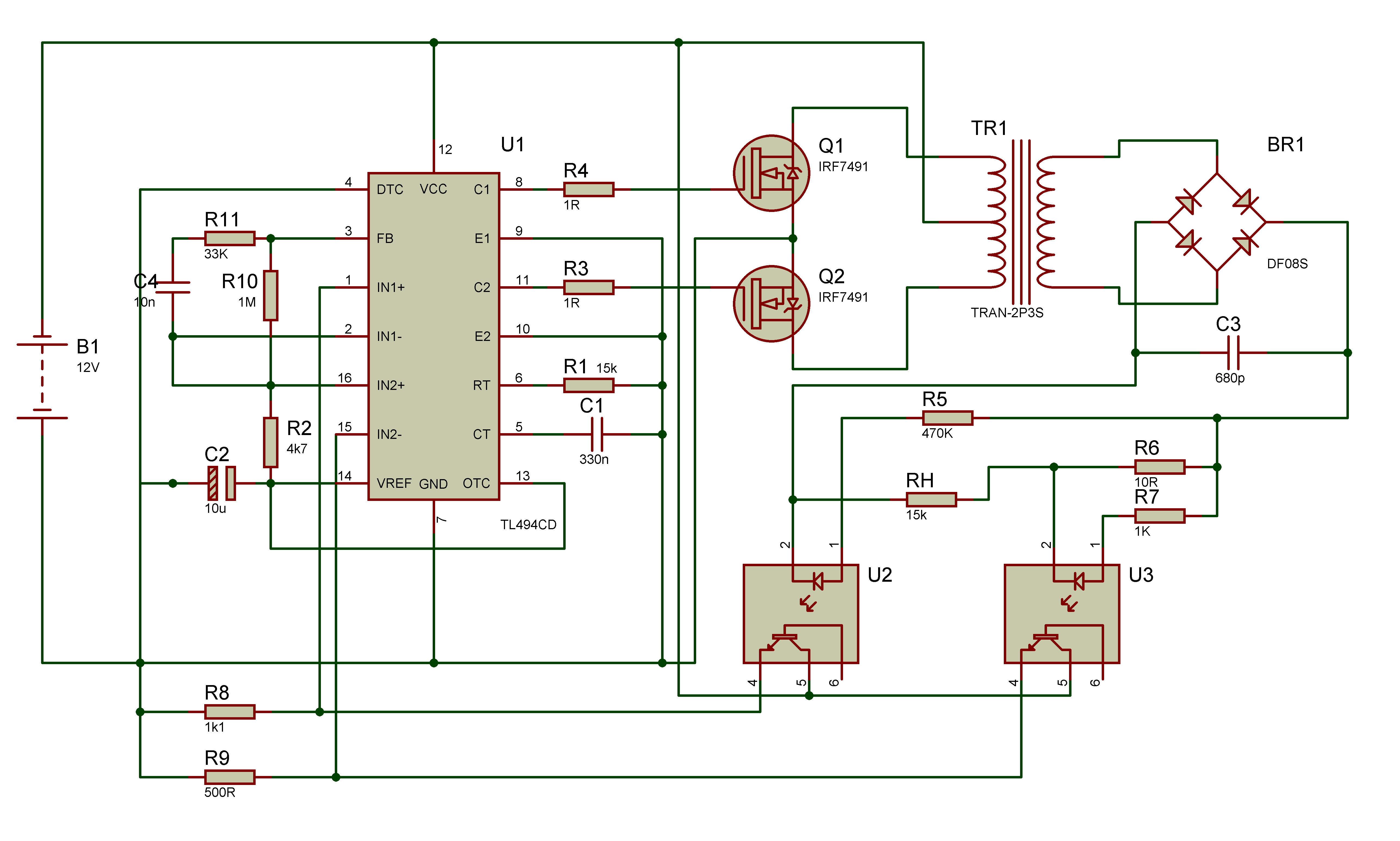Select resistor R4 symbol
Image resolution: width=1400 pixels, height=841 pixels.
coord(589,189)
